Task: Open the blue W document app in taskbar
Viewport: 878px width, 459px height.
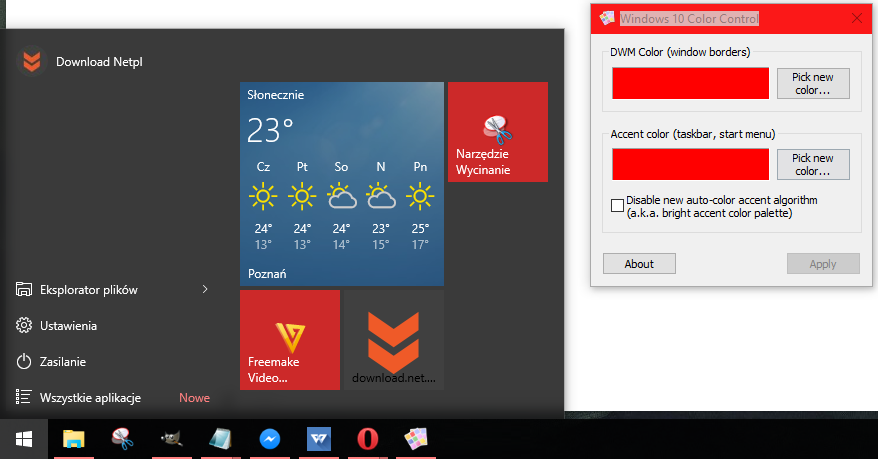Action: 319,439
